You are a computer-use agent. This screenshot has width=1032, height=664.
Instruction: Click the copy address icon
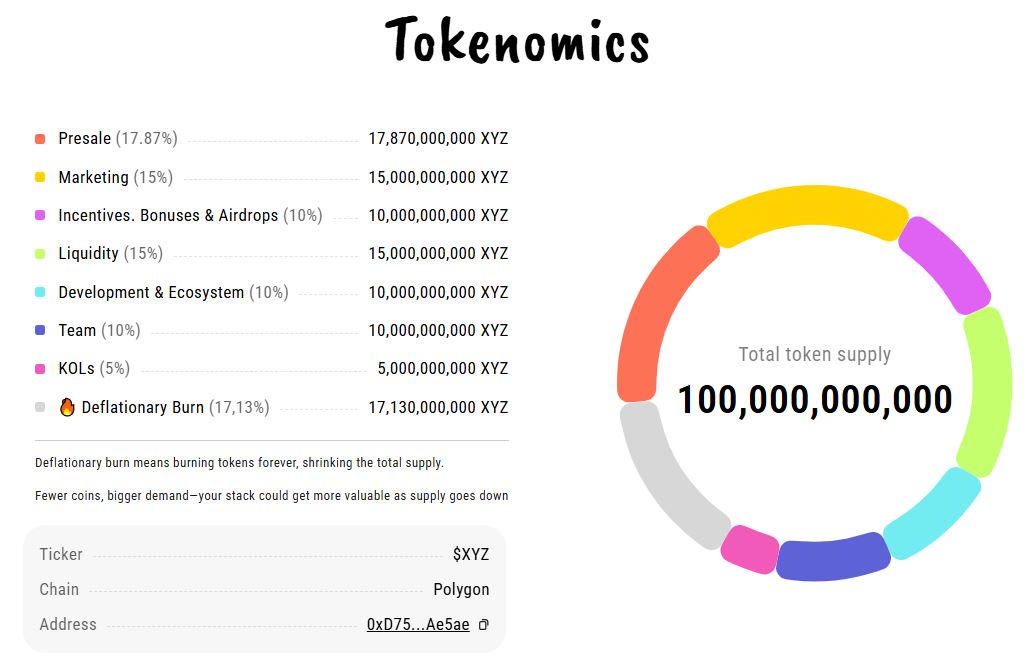pos(484,625)
